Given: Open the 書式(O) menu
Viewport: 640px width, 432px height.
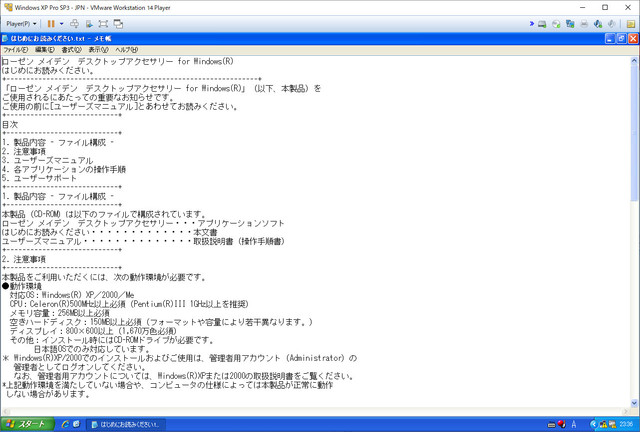Looking at the screenshot, I should 71,50.
